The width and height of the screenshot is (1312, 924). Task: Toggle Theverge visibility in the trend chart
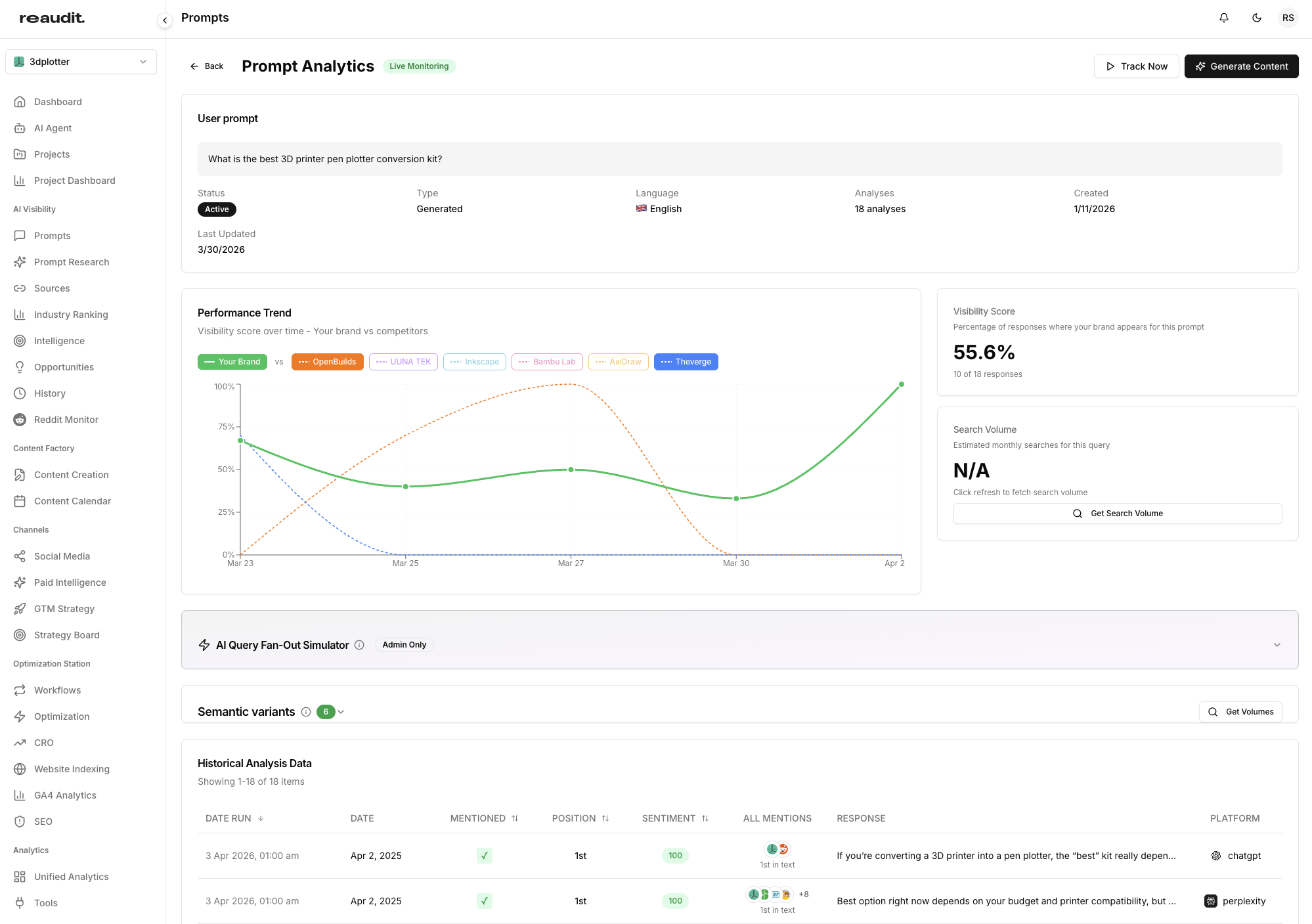click(x=686, y=361)
